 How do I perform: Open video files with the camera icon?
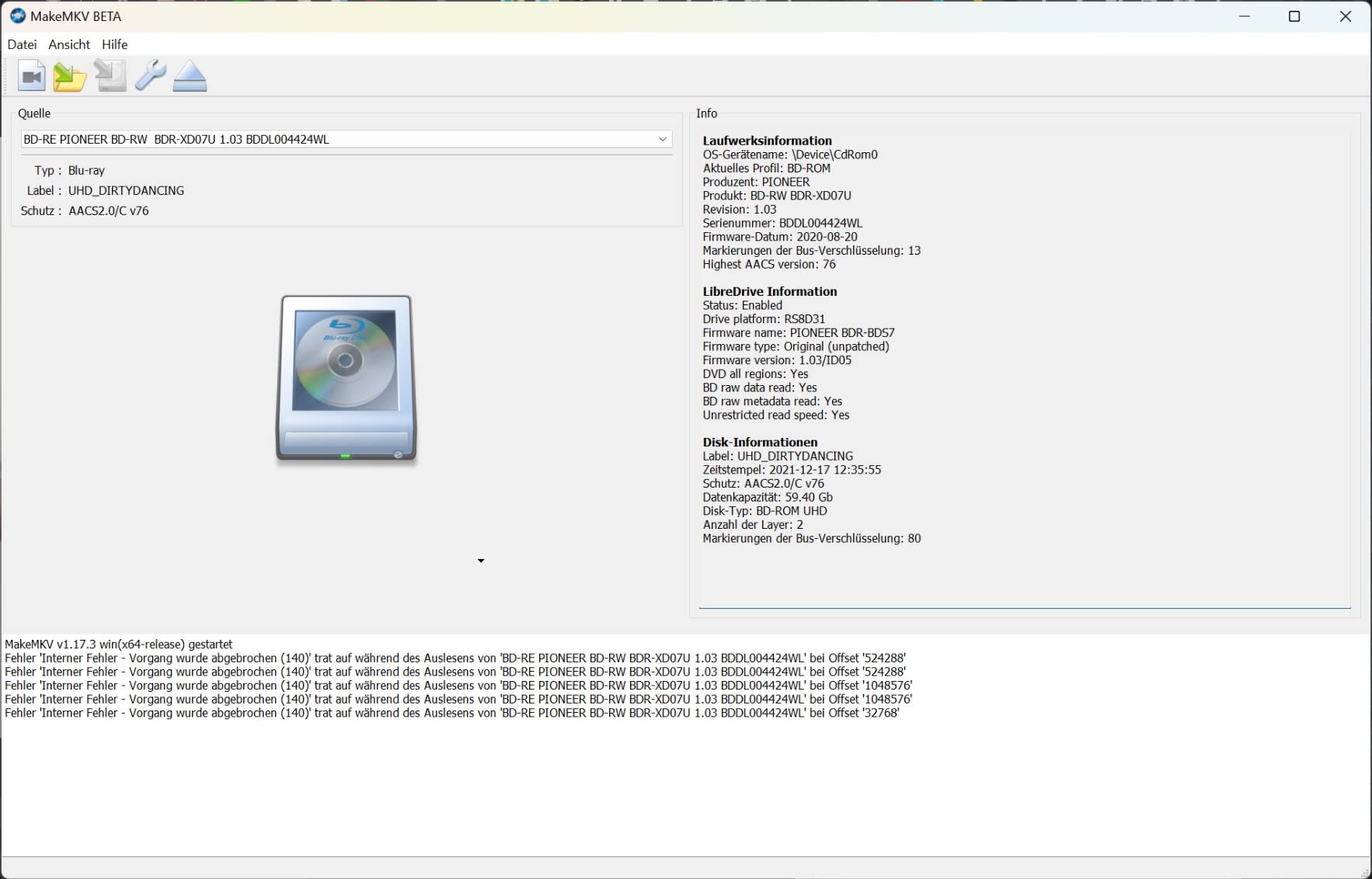(31, 76)
